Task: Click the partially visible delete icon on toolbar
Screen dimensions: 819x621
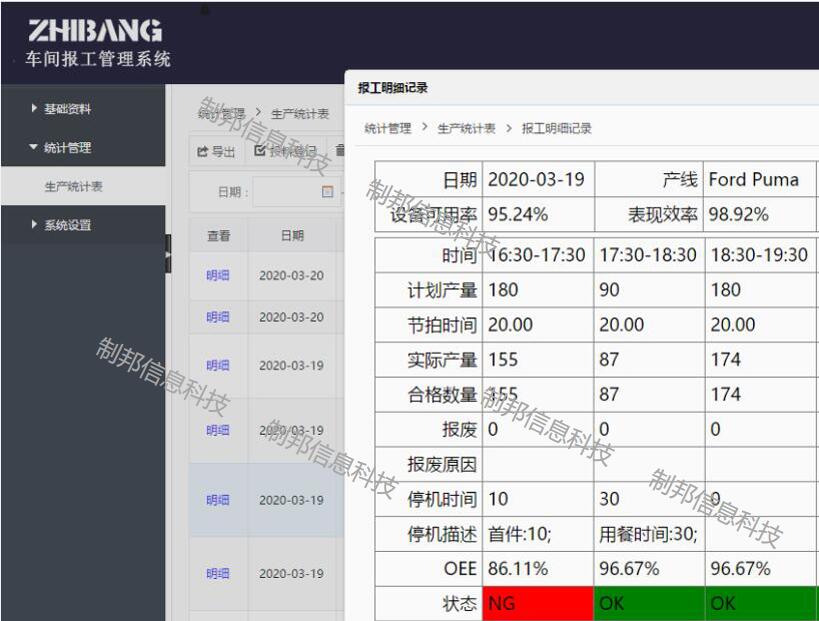Action: [340, 151]
